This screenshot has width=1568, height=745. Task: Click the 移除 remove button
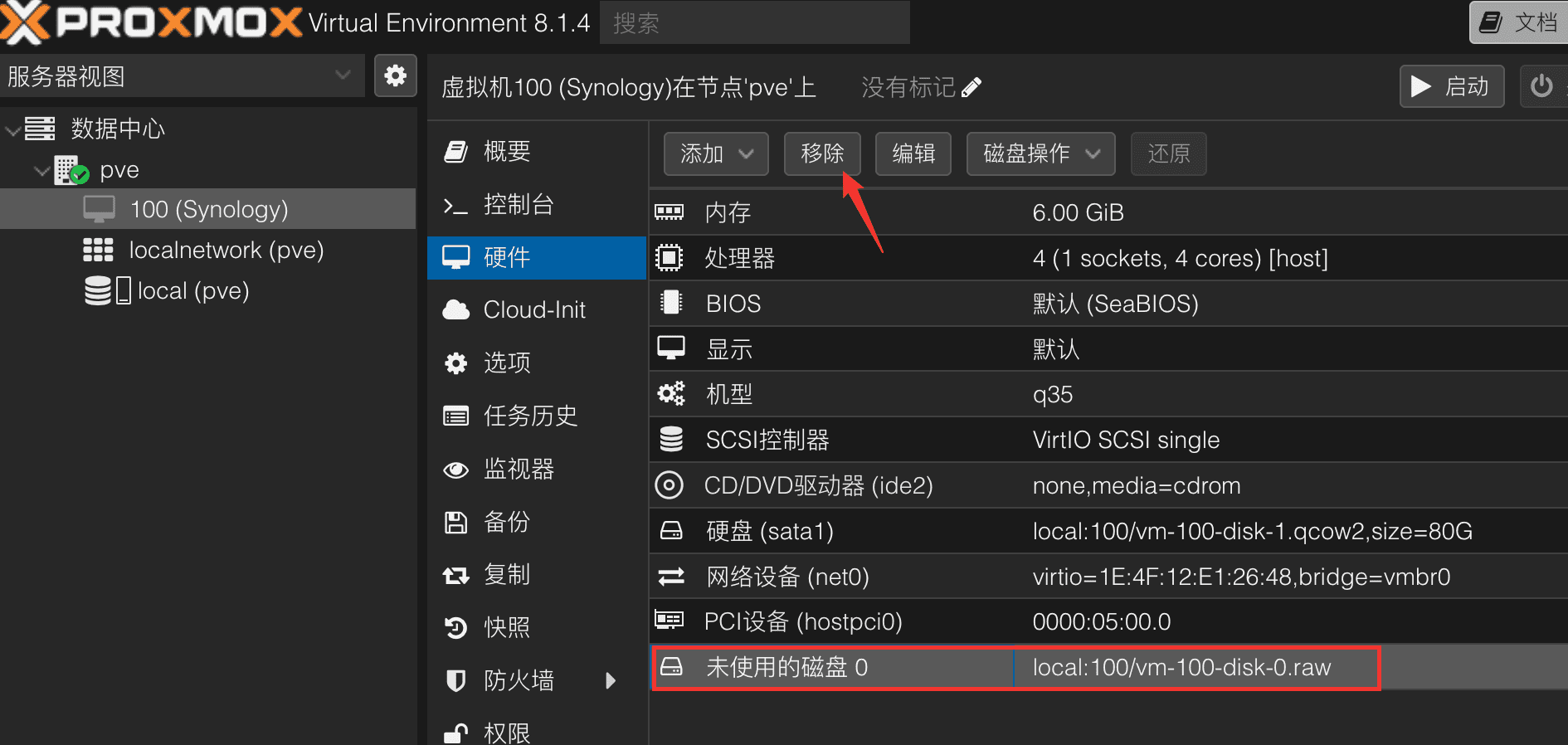pos(822,153)
